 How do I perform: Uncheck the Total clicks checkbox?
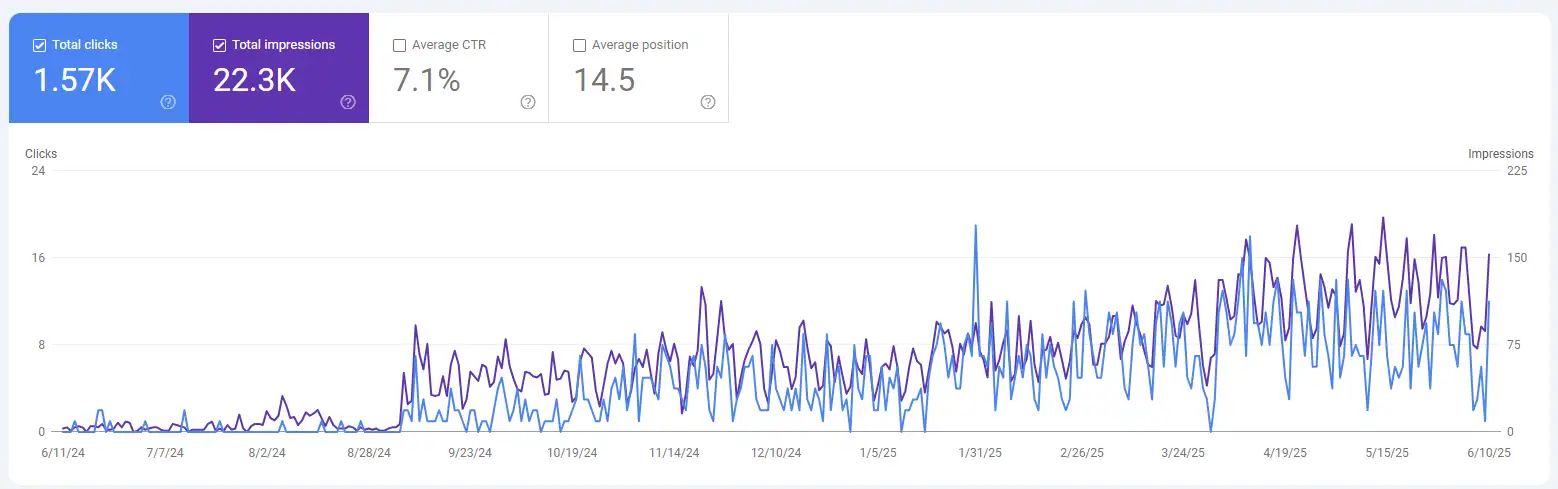[x=40, y=45]
